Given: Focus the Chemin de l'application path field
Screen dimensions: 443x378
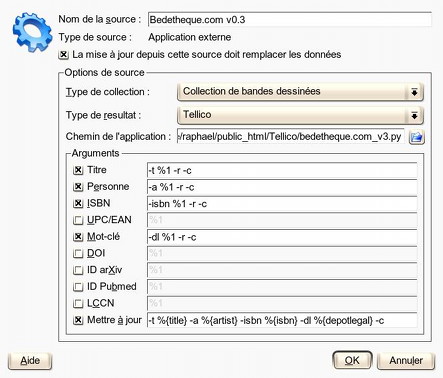Looking at the screenshot, I should (x=291, y=137).
